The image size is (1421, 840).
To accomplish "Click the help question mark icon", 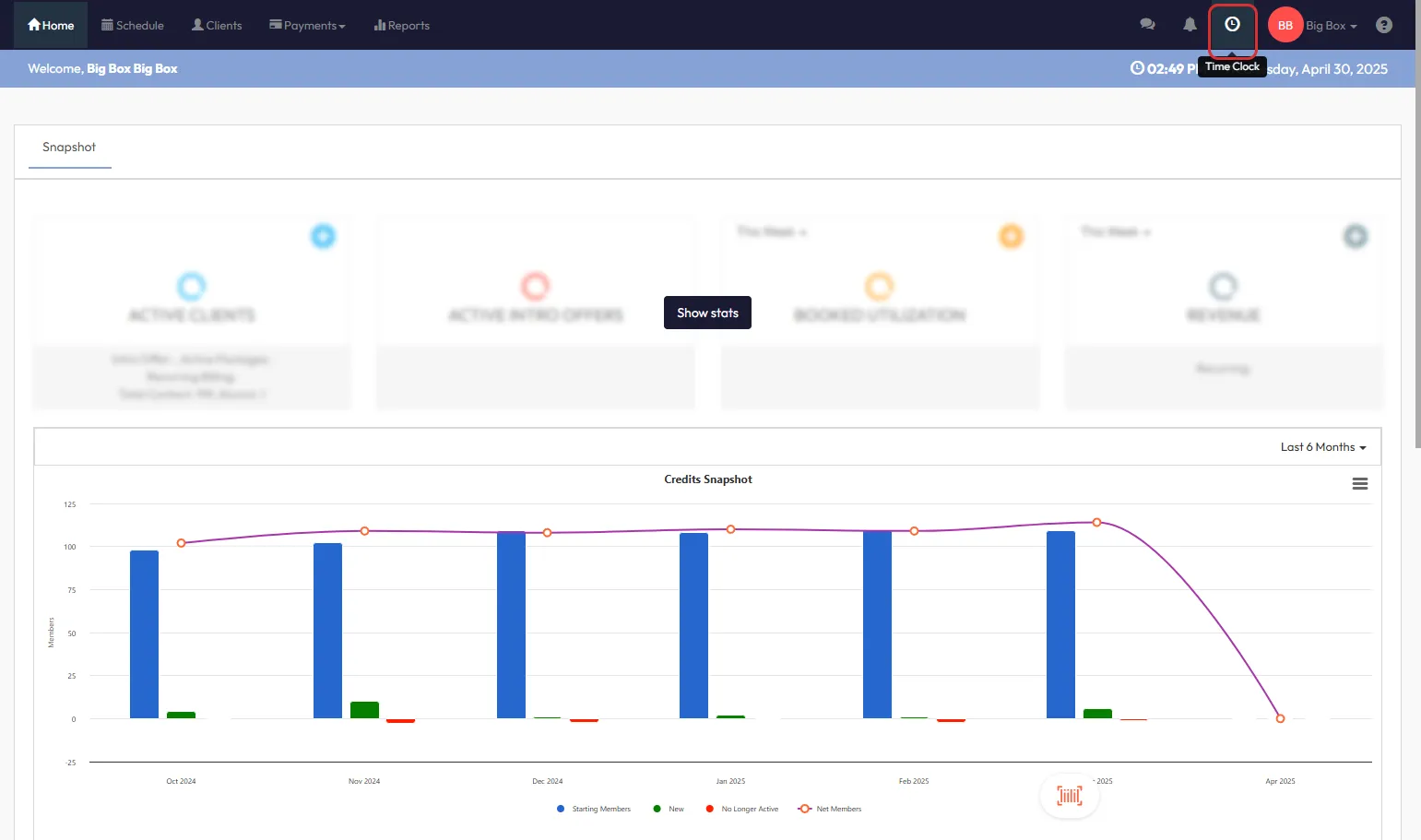I will click(1383, 25).
